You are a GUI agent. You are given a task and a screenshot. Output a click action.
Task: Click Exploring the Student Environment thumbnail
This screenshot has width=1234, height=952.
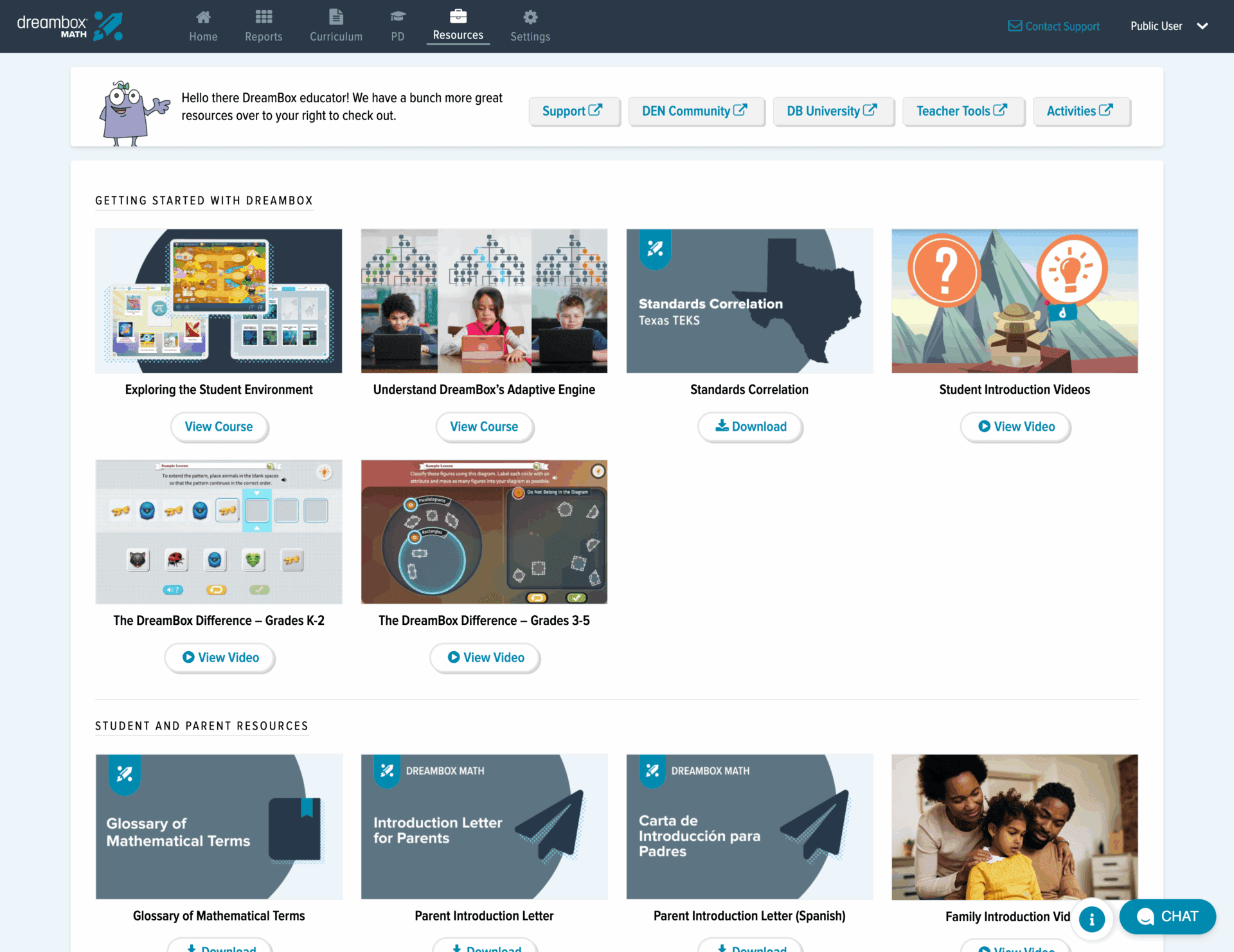pyautogui.click(x=219, y=301)
